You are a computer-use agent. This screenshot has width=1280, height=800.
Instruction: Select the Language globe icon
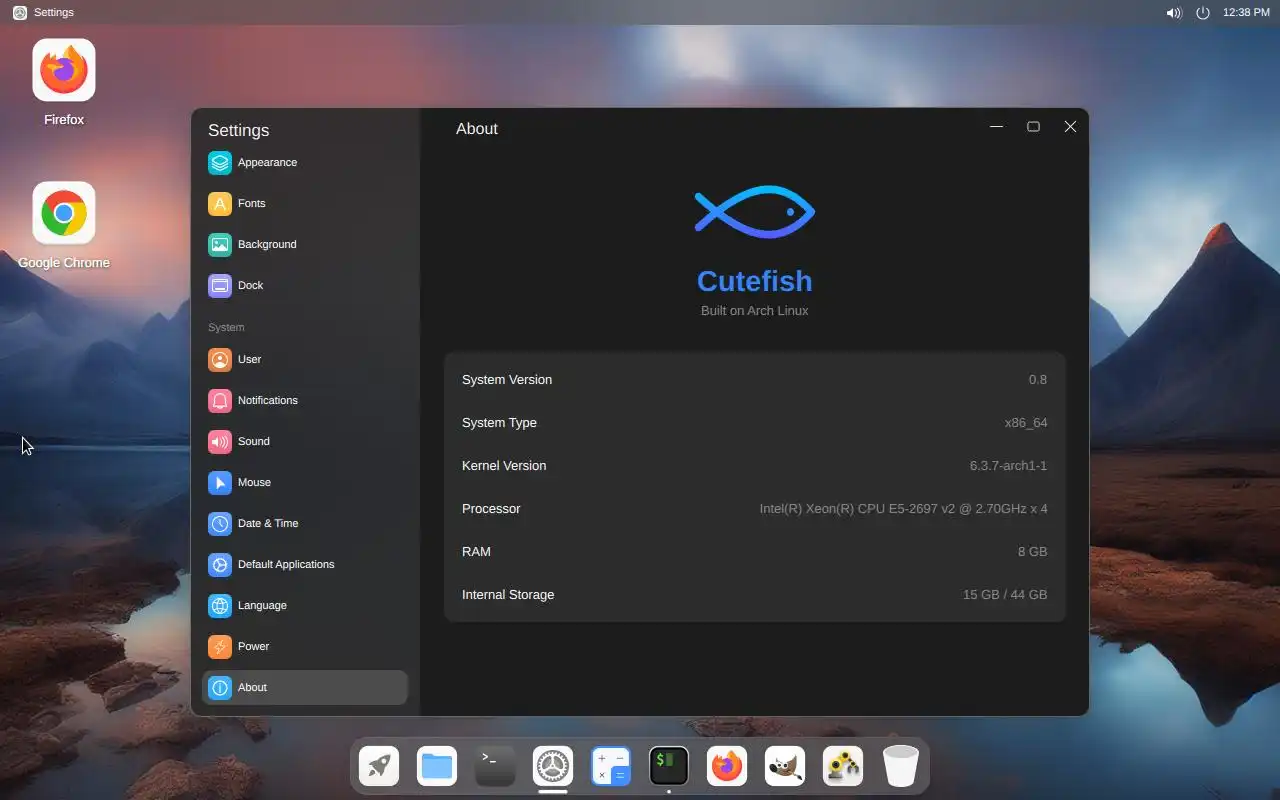(x=220, y=605)
